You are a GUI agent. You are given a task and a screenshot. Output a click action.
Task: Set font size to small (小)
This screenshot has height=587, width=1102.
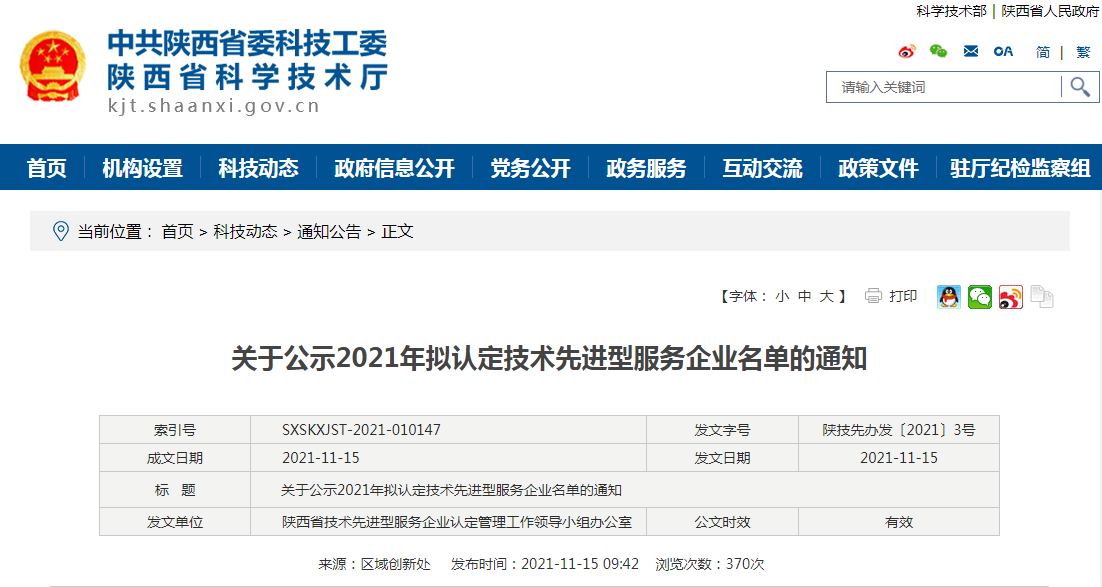pyautogui.click(x=781, y=296)
